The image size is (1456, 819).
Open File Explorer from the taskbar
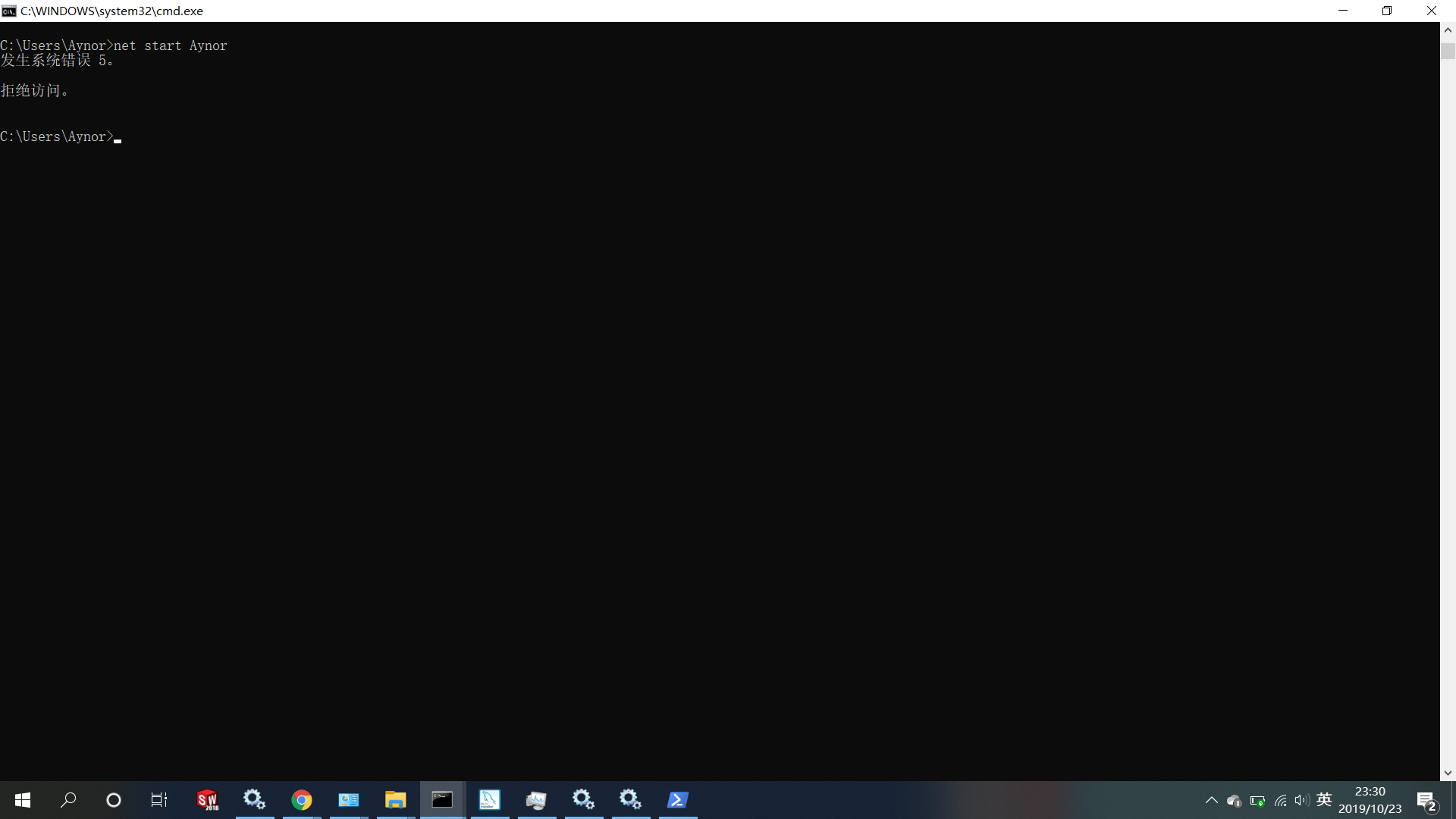point(396,800)
